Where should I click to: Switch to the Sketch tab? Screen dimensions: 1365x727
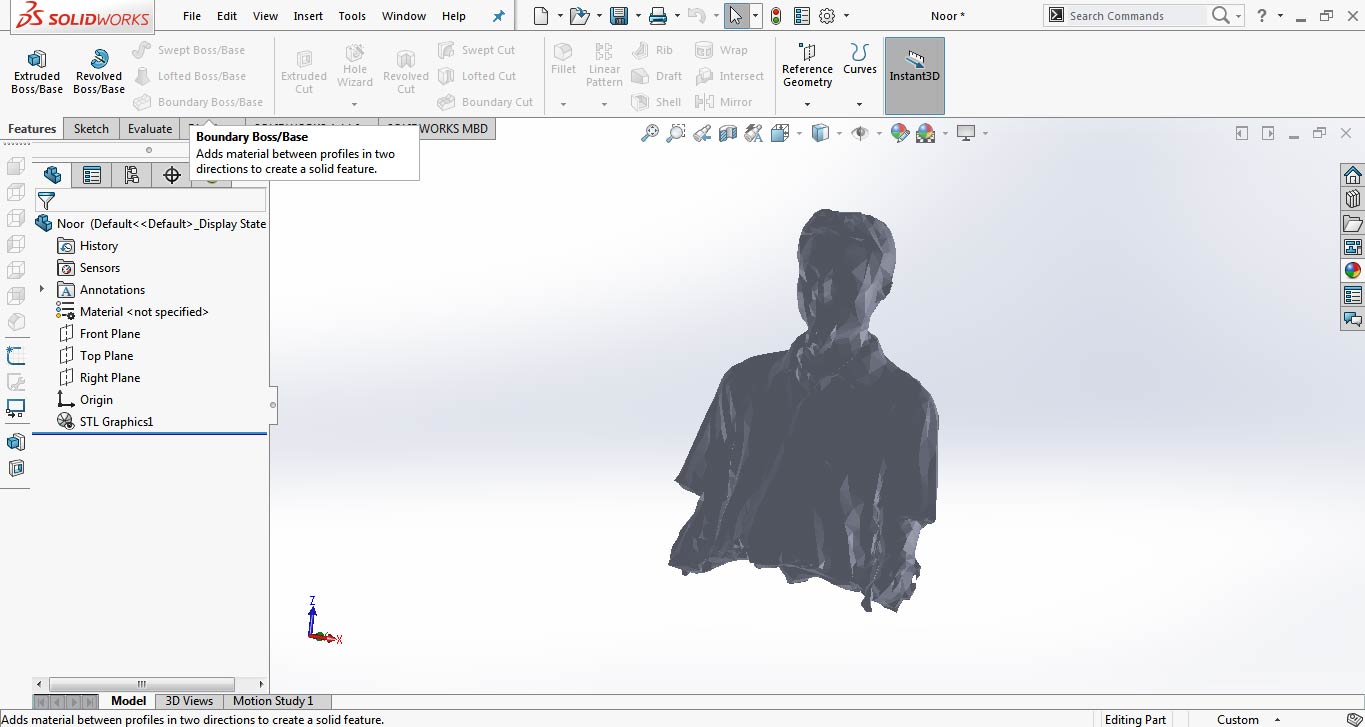pyautogui.click(x=91, y=129)
